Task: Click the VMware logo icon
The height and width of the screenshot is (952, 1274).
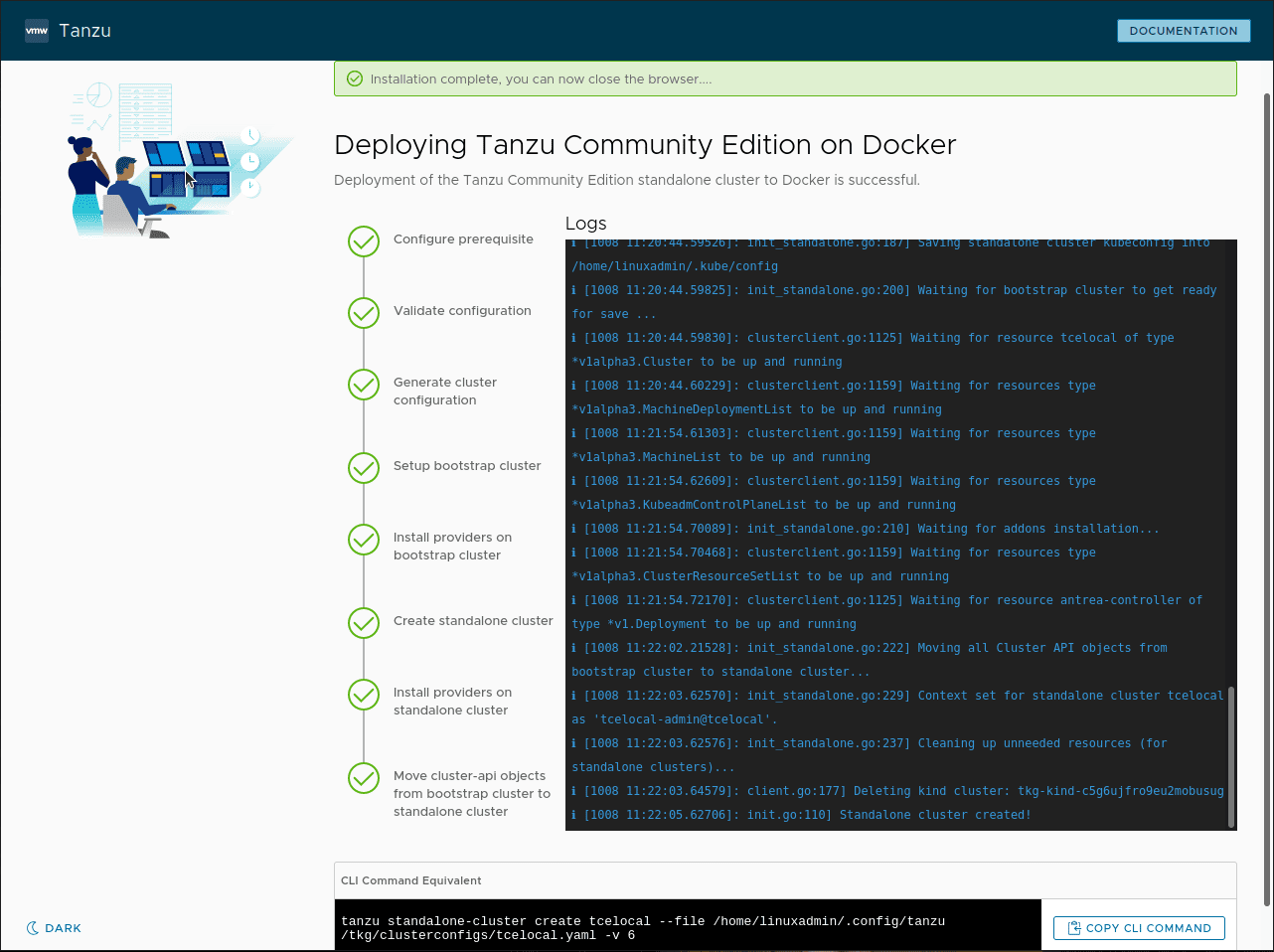Action: [37, 31]
